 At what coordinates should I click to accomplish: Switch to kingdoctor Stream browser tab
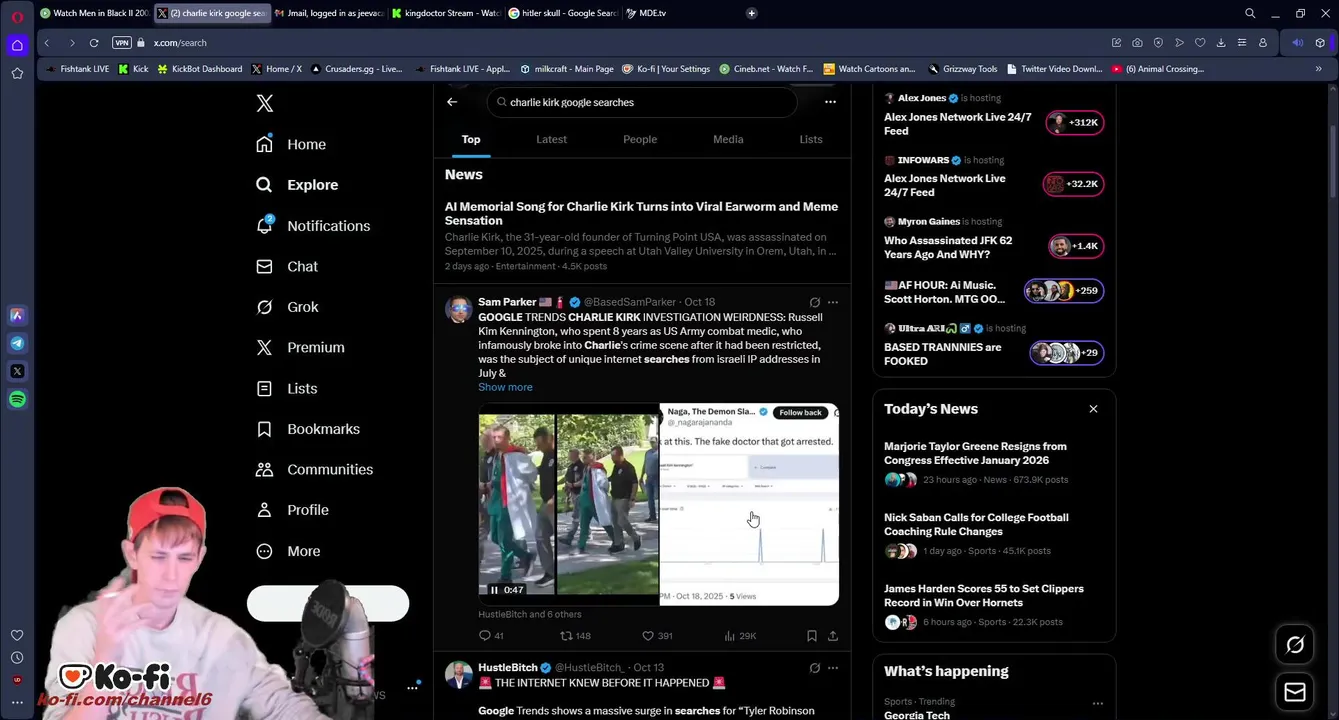446,13
